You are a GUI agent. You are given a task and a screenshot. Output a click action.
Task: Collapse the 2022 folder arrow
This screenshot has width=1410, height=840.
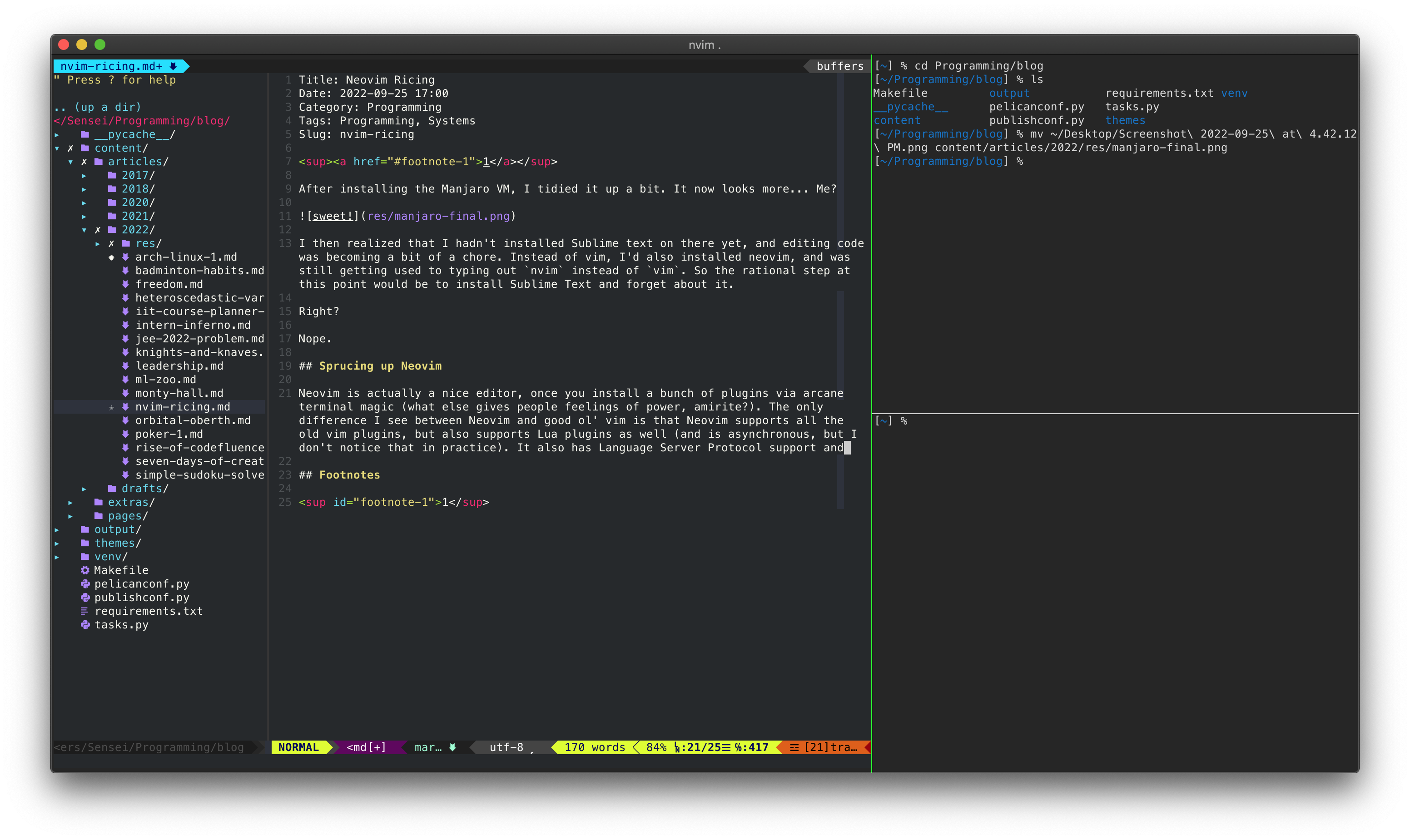click(84, 230)
